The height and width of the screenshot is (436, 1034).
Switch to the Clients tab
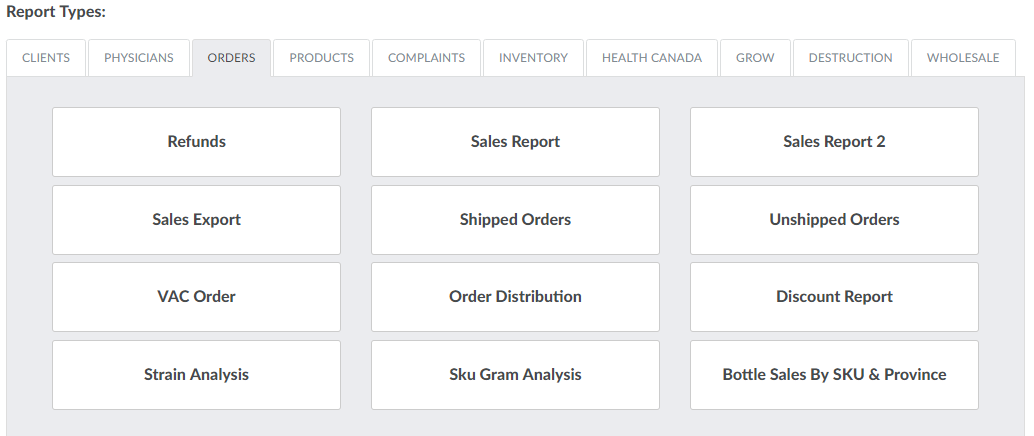[46, 58]
